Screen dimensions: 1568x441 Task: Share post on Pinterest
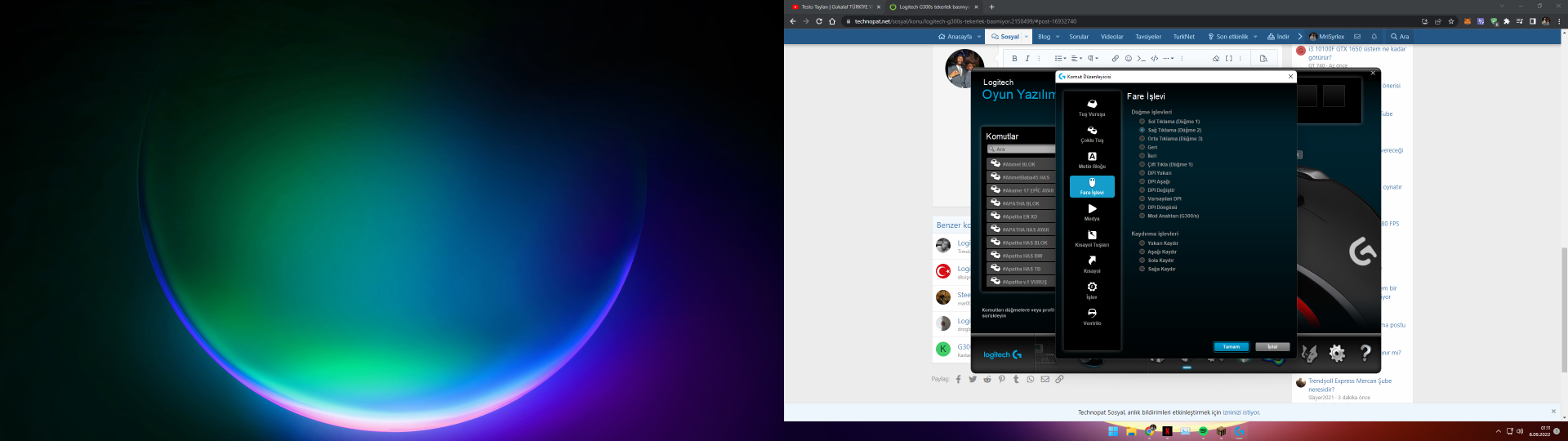pos(1002,379)
